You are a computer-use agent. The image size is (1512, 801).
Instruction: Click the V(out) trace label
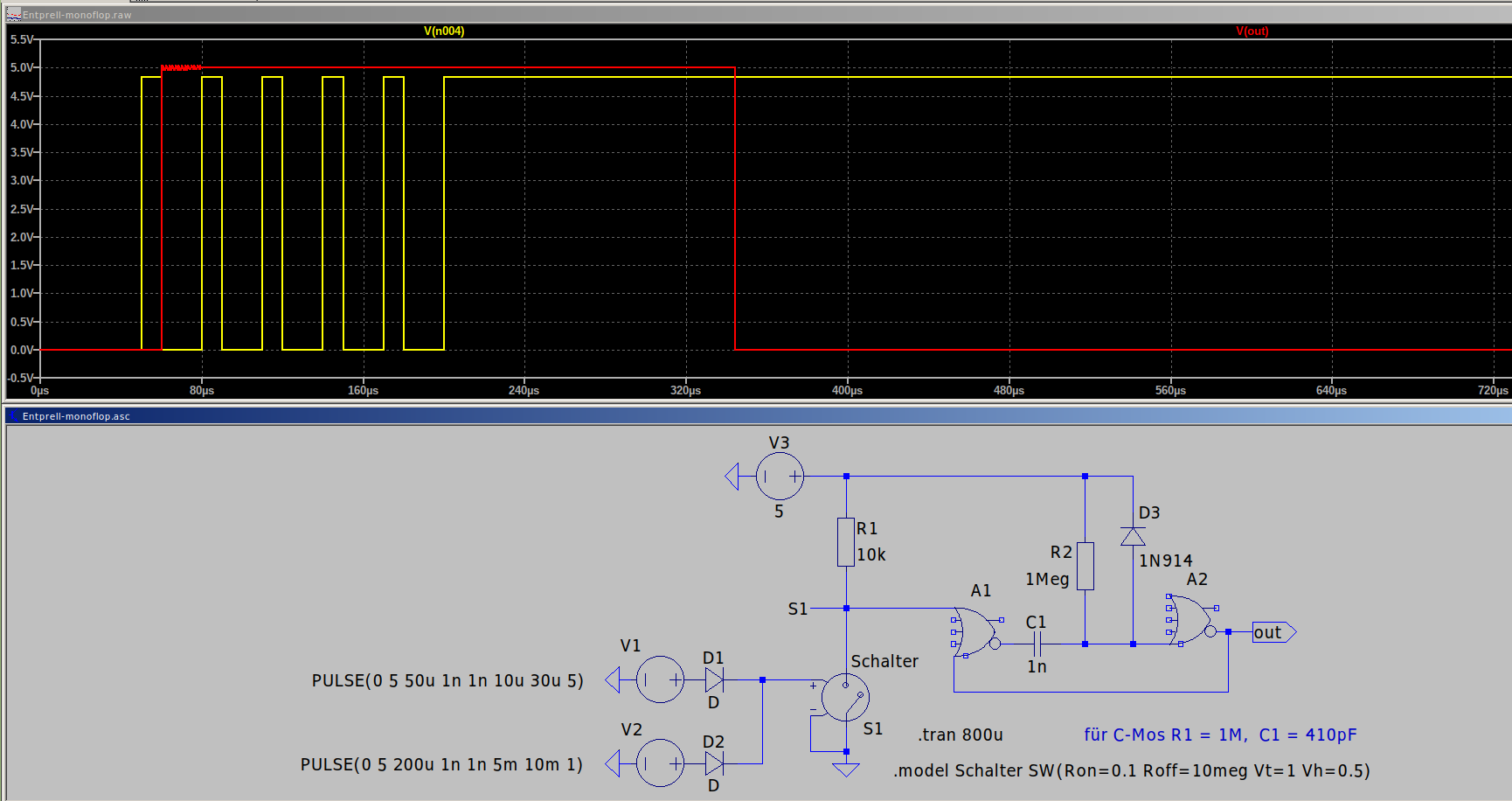[x=1252, y=31]
